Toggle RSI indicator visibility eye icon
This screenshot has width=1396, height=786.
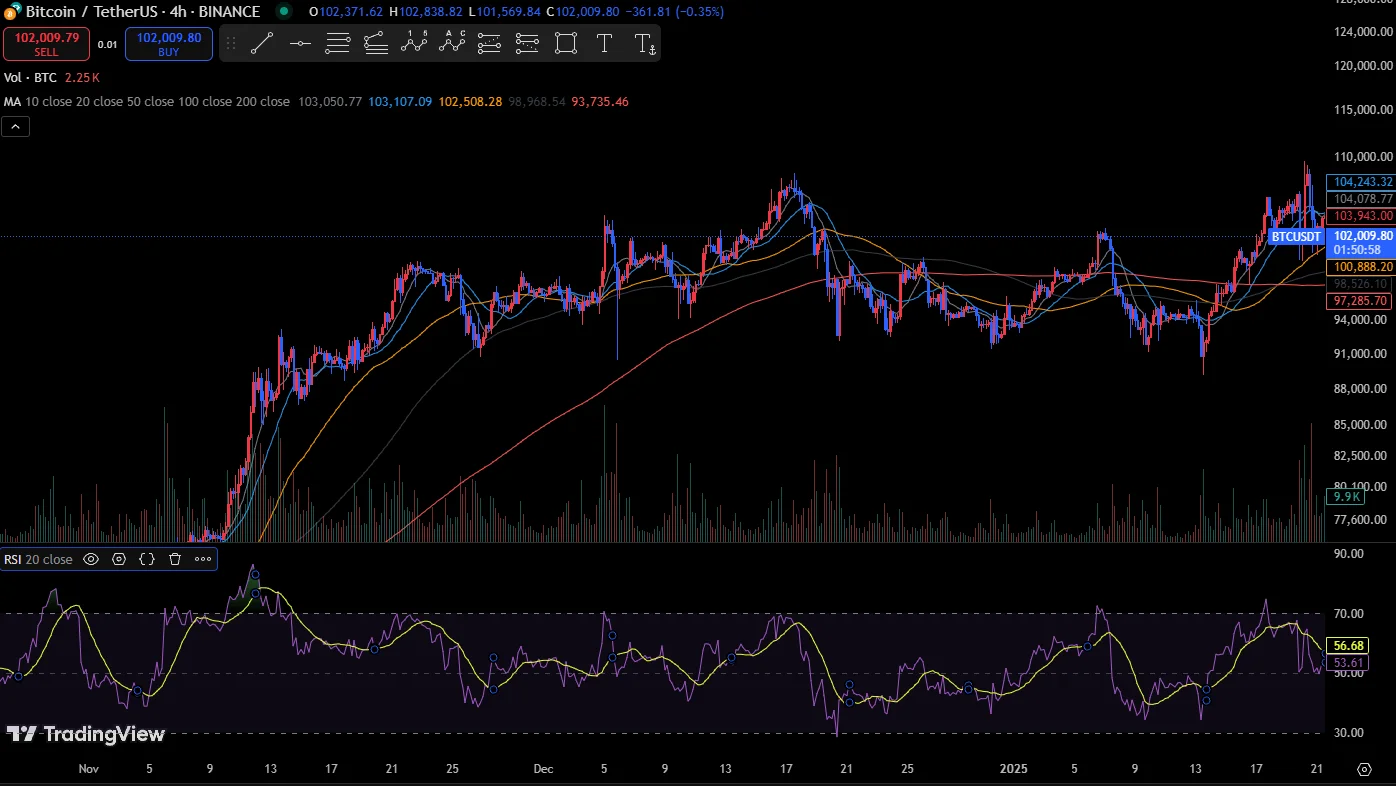point(91,559)
